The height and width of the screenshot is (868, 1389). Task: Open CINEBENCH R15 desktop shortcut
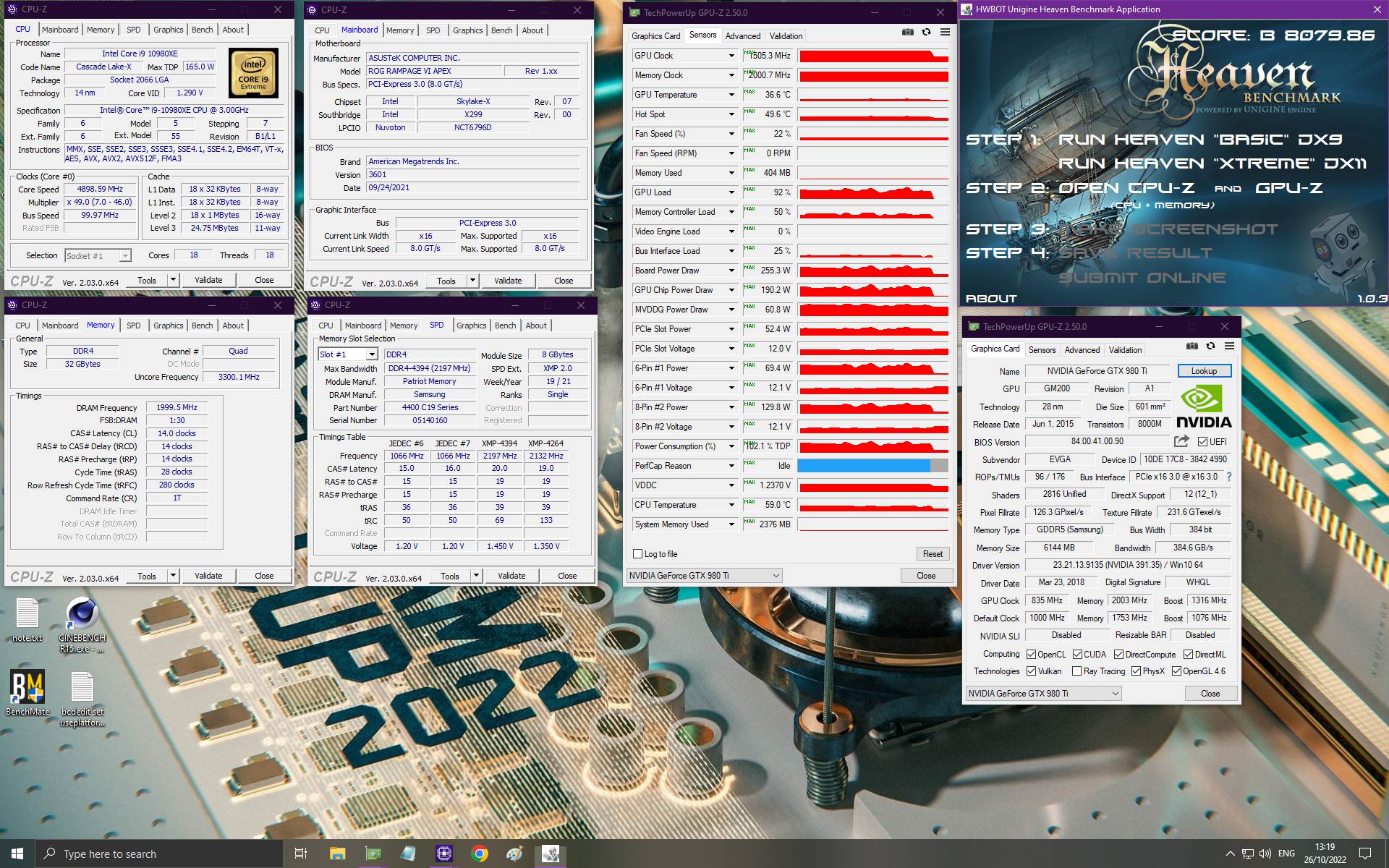point(82,626)
